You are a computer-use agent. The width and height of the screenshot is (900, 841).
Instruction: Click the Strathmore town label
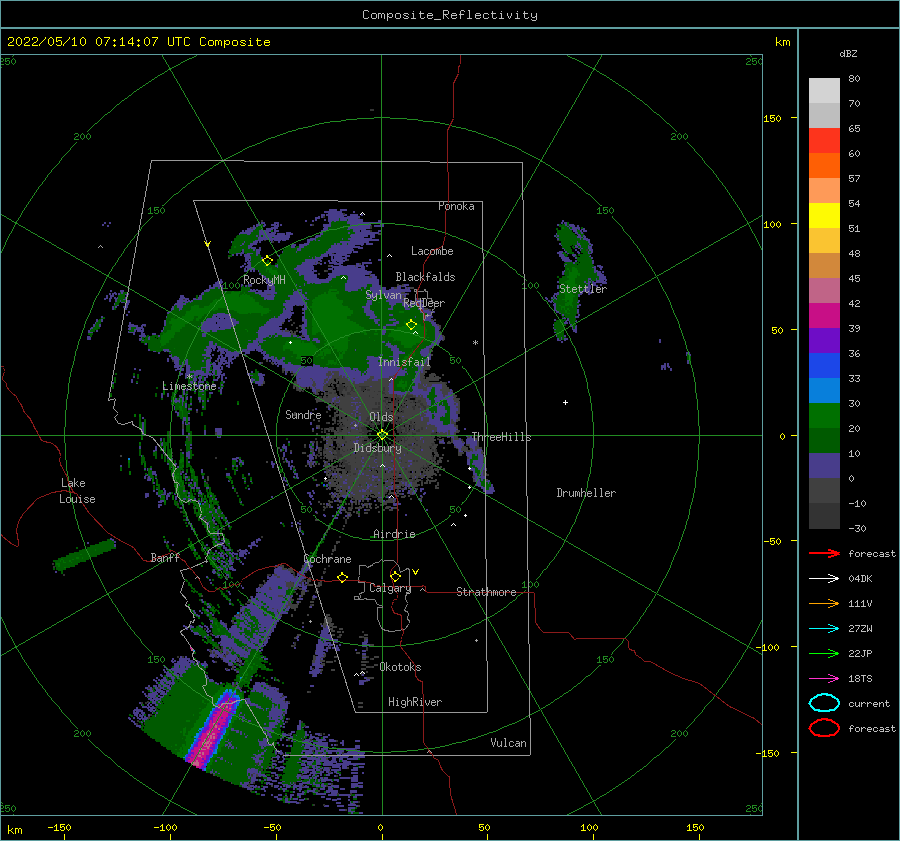[x=486, y=592]
